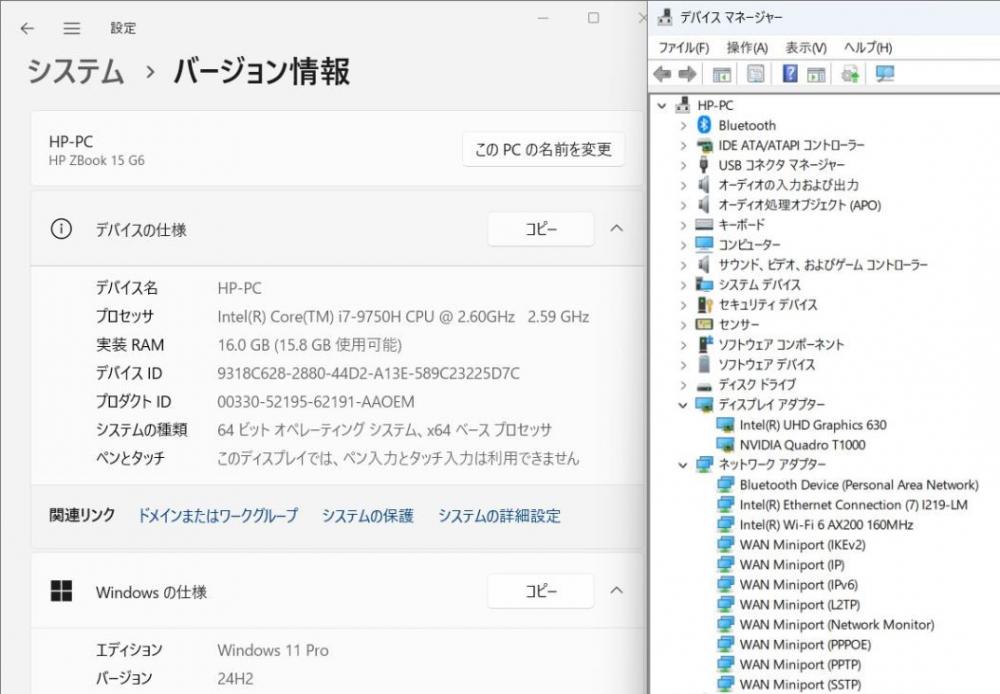Click the HP-PC root computer icon in tree

click(x=683, y=105)
